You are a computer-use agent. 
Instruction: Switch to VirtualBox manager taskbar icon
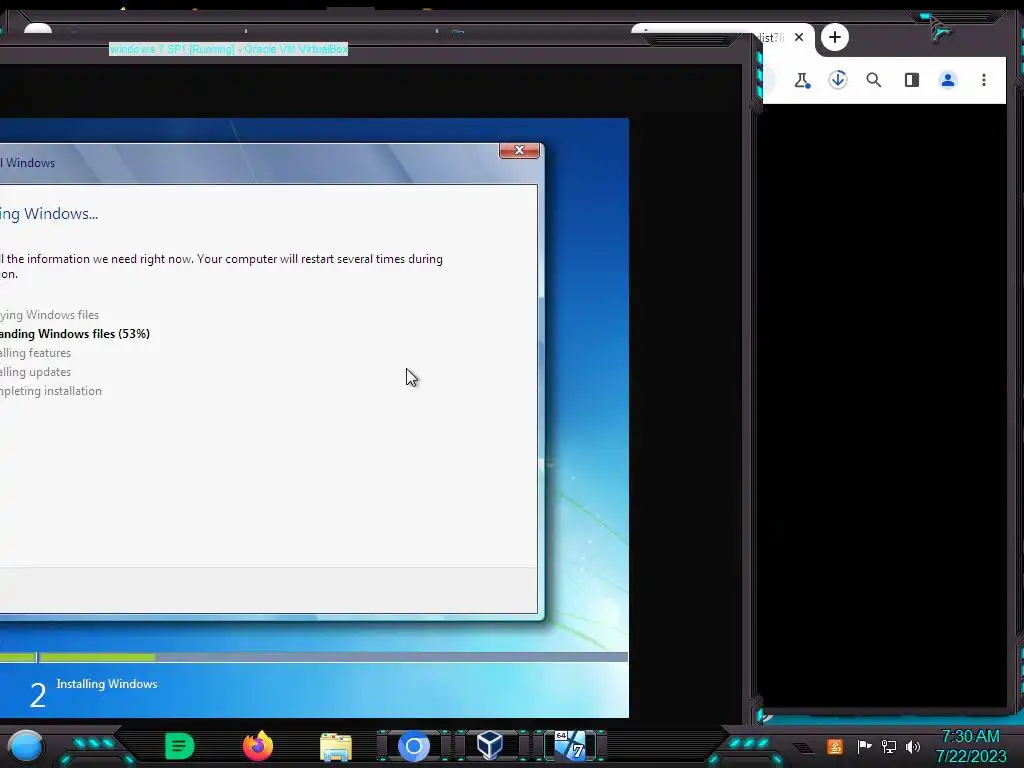point(490,745)
